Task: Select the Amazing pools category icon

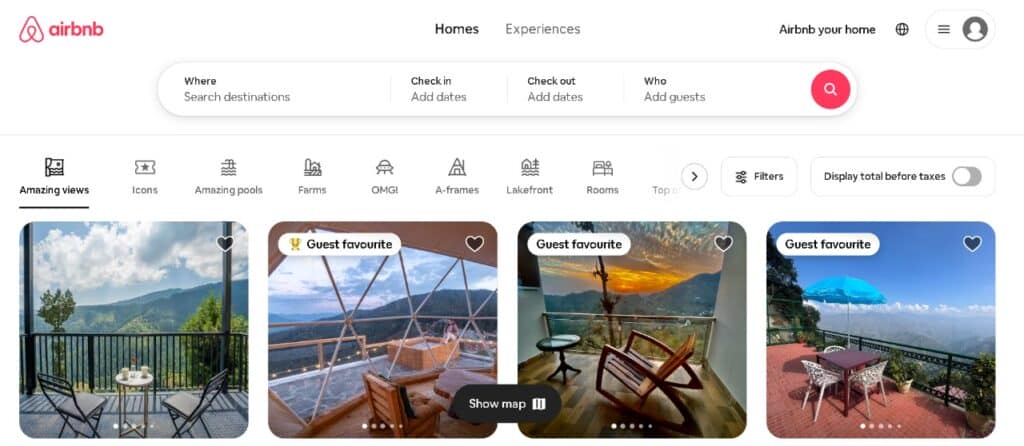Action: tap(229, 168)
